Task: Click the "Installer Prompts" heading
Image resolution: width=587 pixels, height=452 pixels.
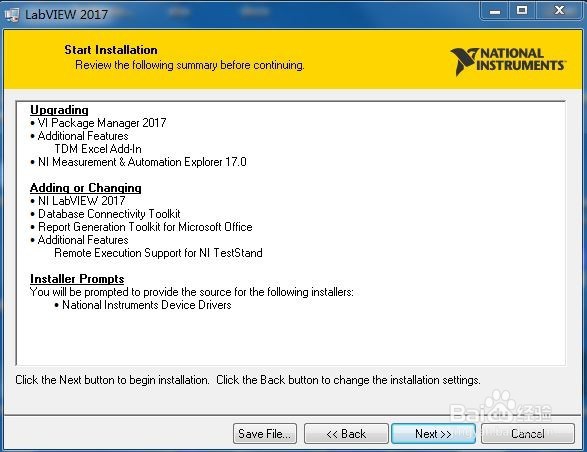Action: click(77, 279)
